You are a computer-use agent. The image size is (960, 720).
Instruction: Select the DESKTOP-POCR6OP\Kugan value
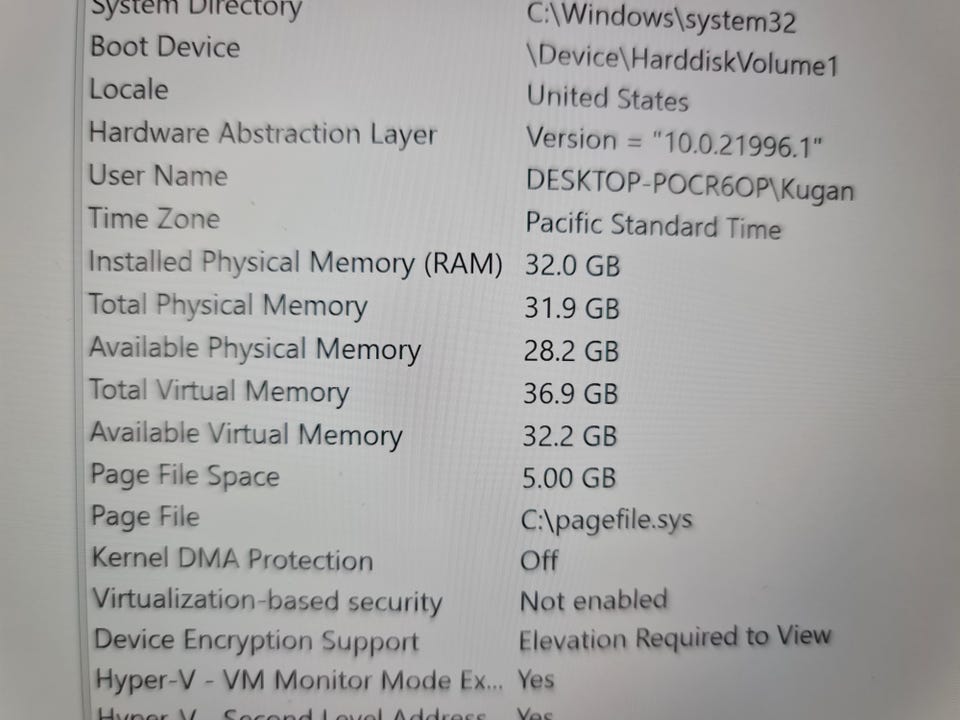click(x=690, y=184)
